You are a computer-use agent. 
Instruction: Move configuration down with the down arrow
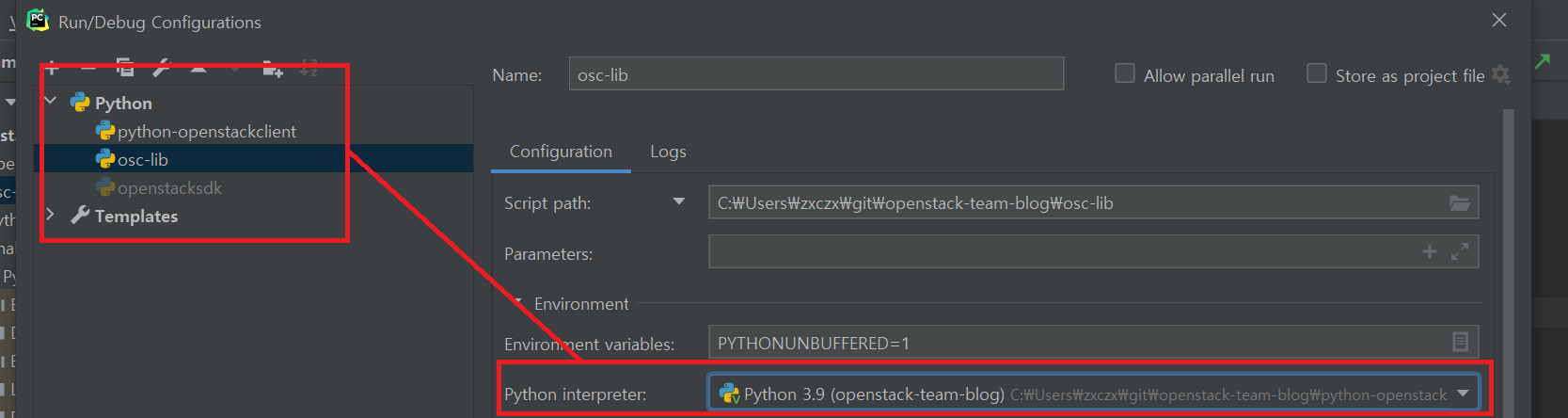tap(235, 69)
